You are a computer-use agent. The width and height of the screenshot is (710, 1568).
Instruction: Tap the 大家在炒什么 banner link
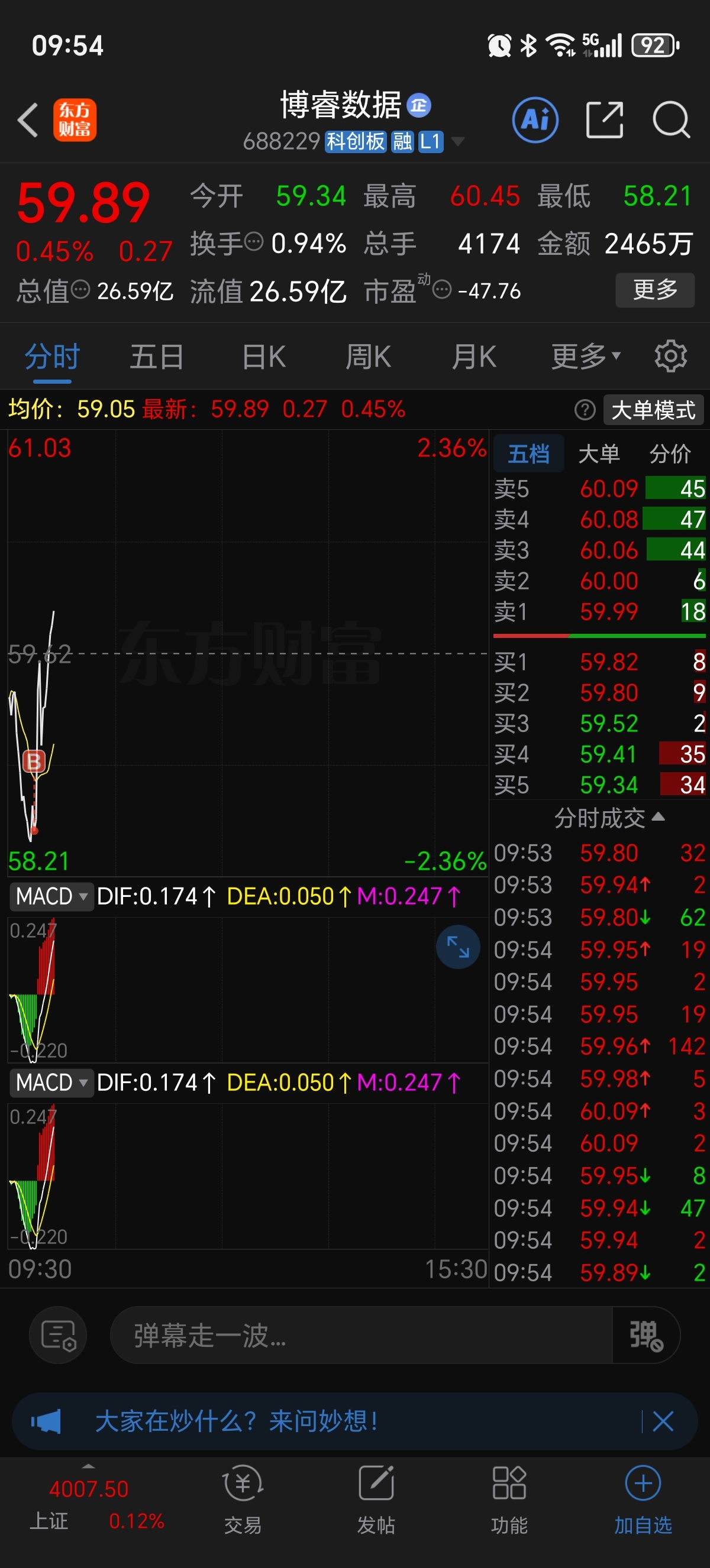[x=236, y=1421]
